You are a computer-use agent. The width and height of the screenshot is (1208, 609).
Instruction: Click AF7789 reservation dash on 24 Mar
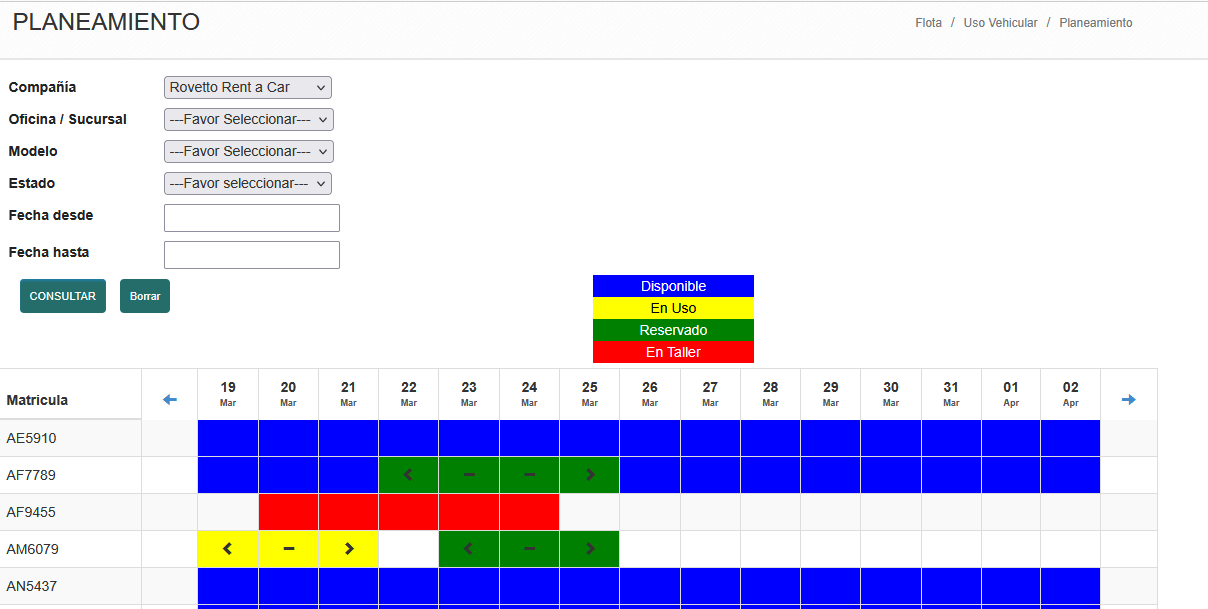pyautogui.click(x=529, y=475)
